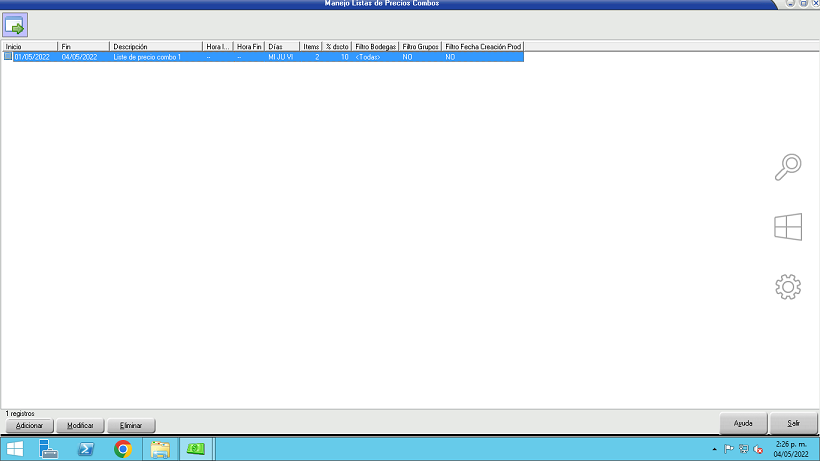Click the Windows logo charm on right
The height and width of the screenshot is (461, 820).
[788, 227]
